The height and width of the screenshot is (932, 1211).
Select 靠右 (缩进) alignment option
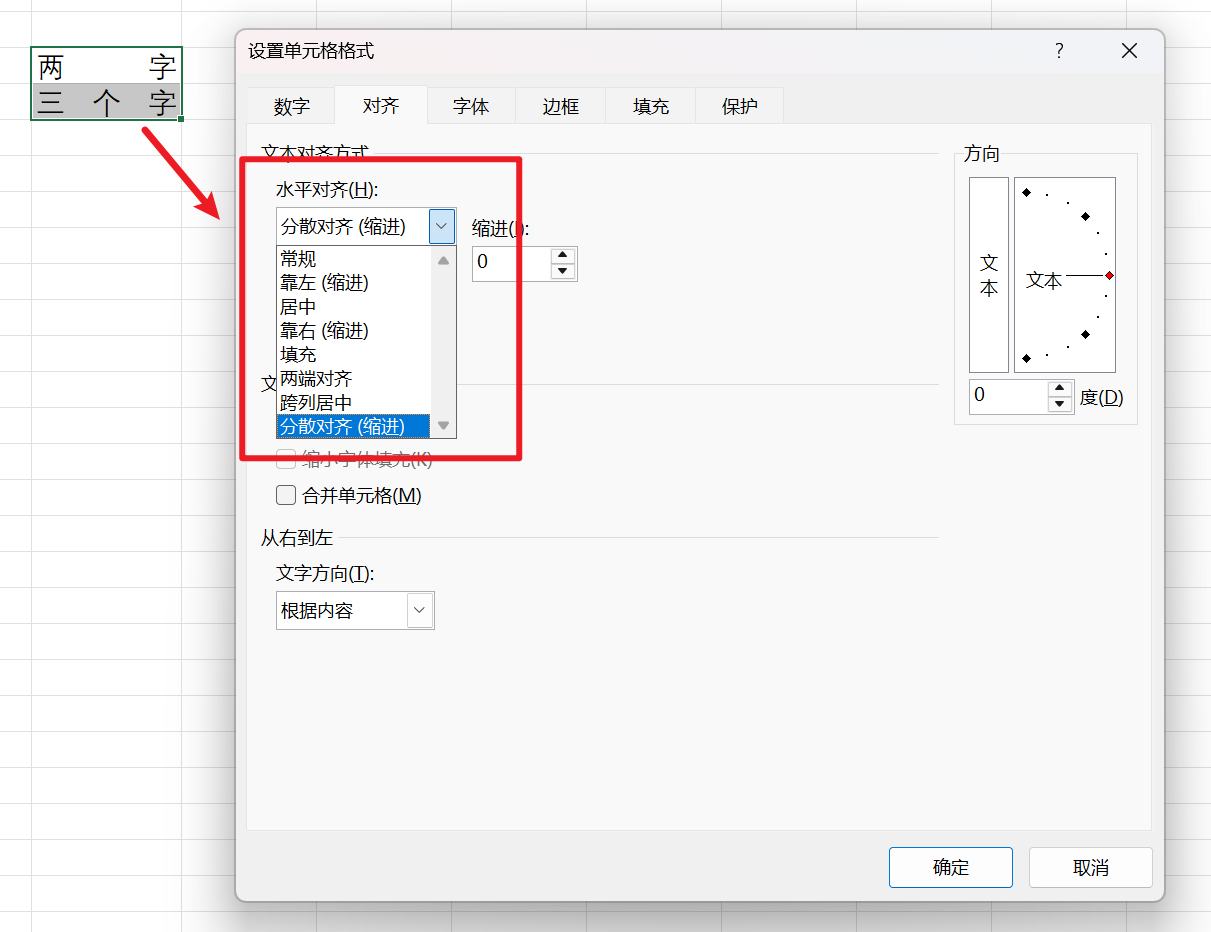click(354, 331)
